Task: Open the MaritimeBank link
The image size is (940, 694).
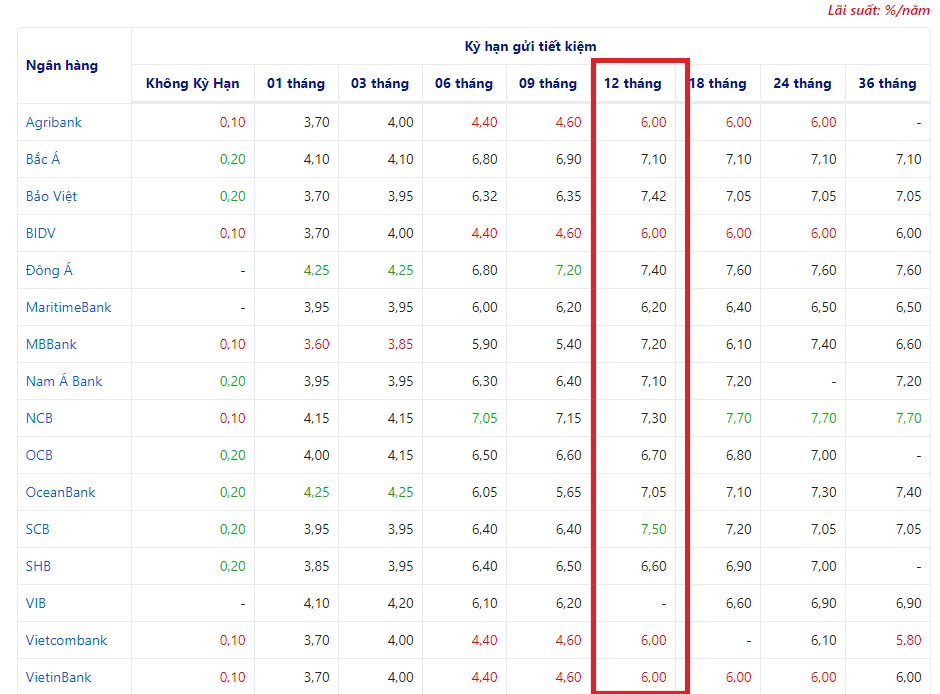Action: point(68,307)
